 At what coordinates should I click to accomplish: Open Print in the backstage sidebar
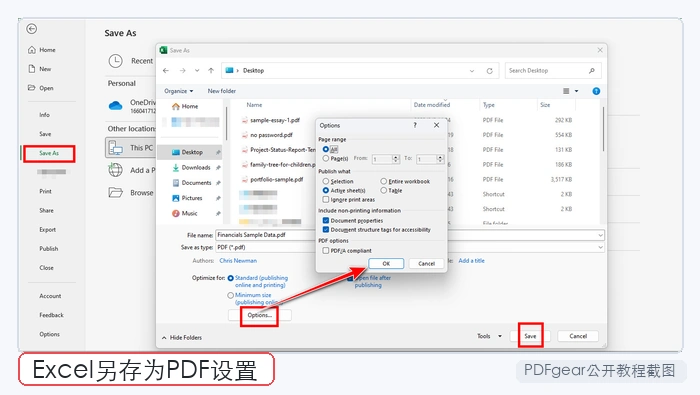(x=45, y=191)
